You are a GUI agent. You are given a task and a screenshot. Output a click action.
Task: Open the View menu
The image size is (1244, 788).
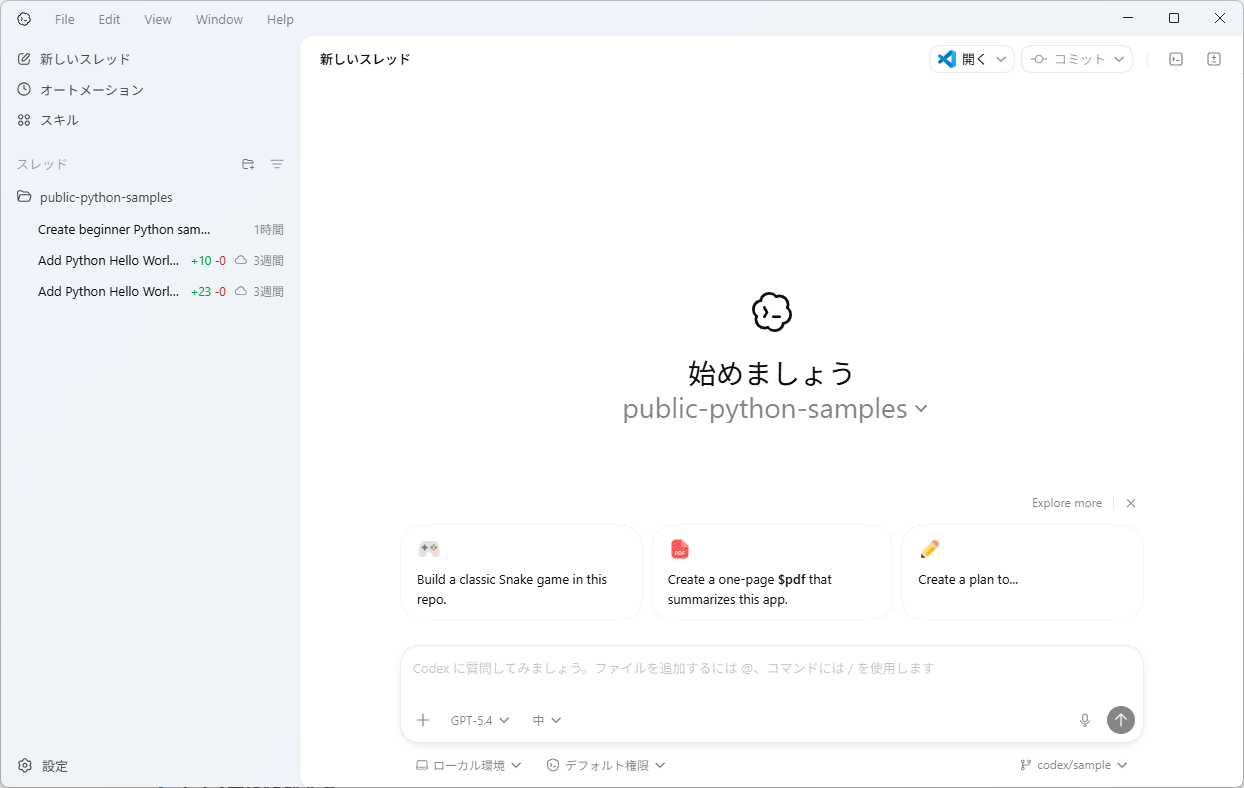tap(158, 19)
